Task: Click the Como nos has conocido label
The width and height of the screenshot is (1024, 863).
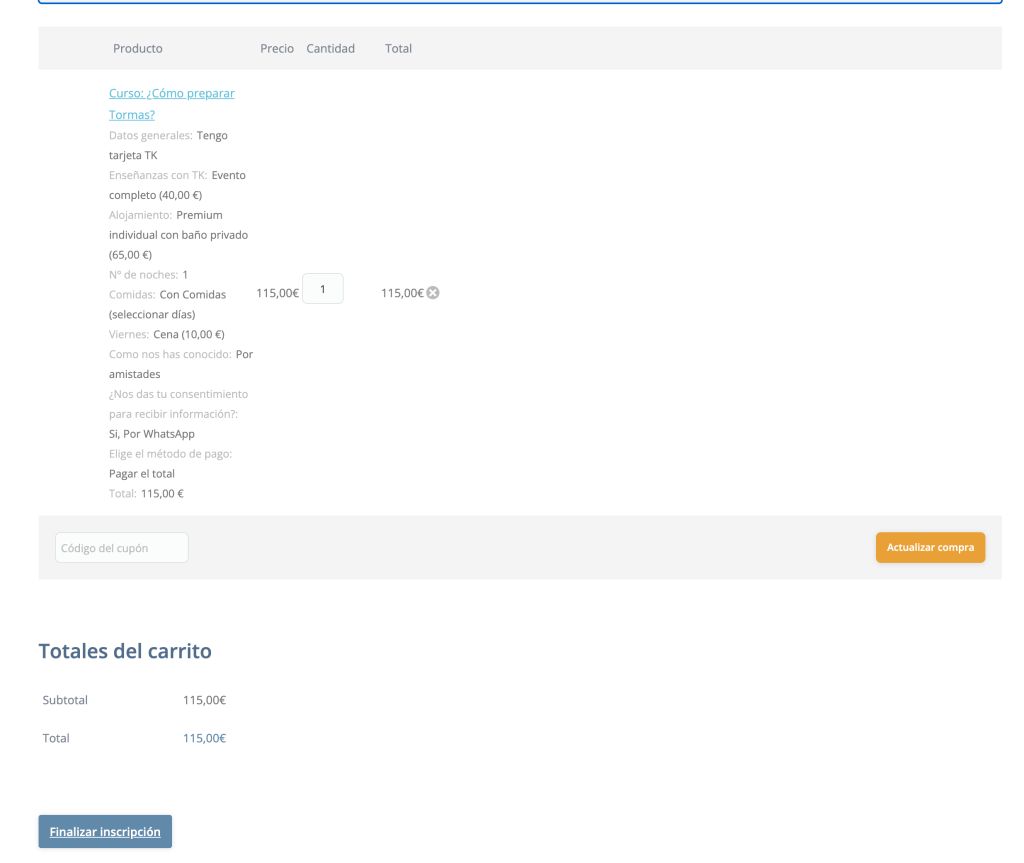Action: [170, 354]
